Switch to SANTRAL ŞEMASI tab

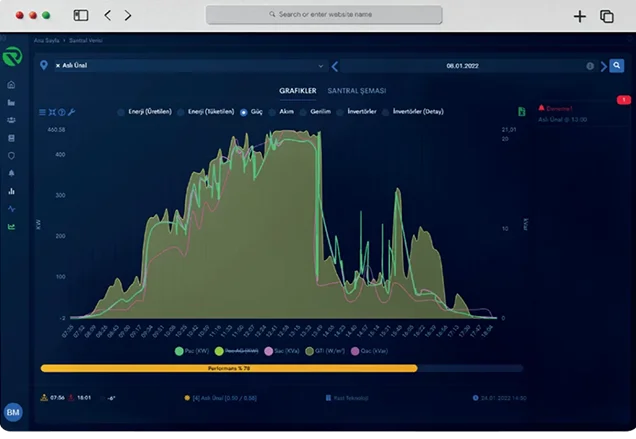(x=357, y=90)
